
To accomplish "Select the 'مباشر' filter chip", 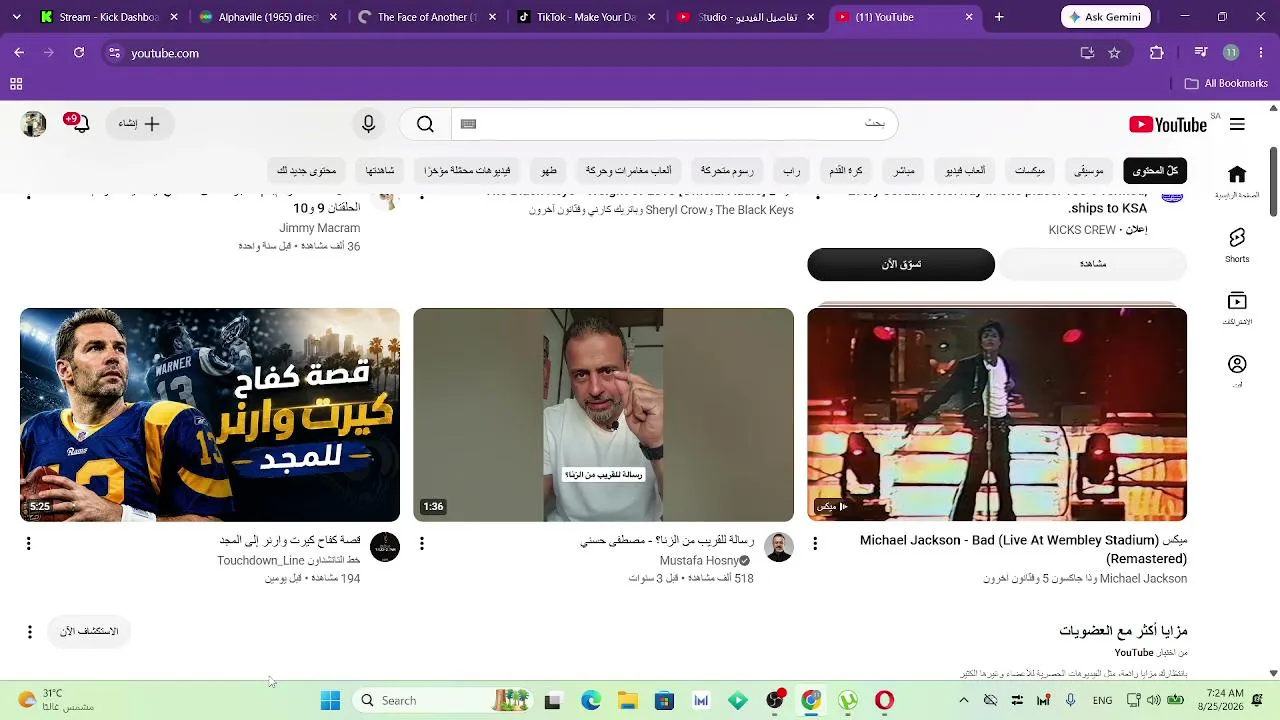I will pyautogui.click(x=904, y=171).
